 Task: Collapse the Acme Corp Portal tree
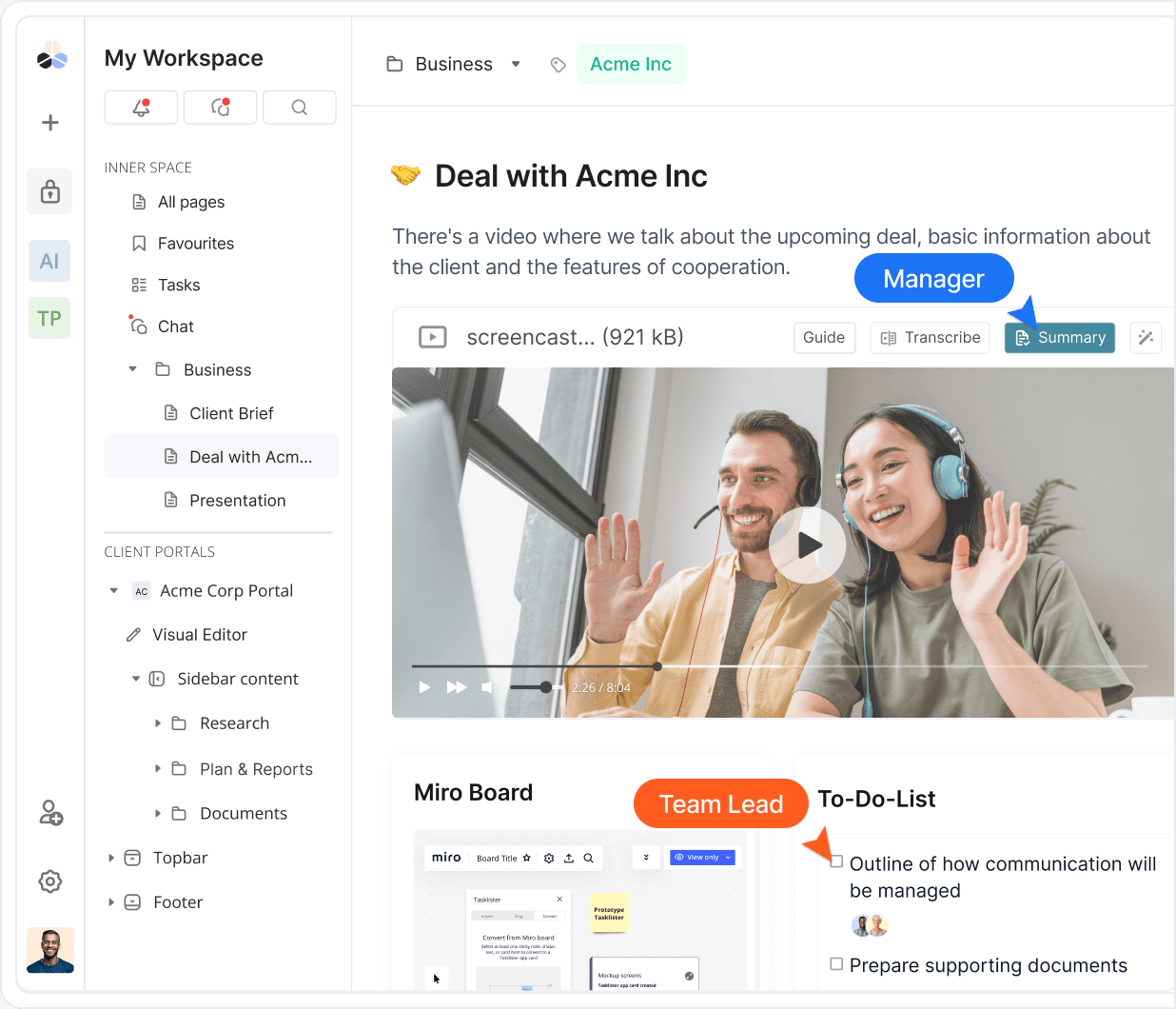pyautogui.click(x=114, y=591)
